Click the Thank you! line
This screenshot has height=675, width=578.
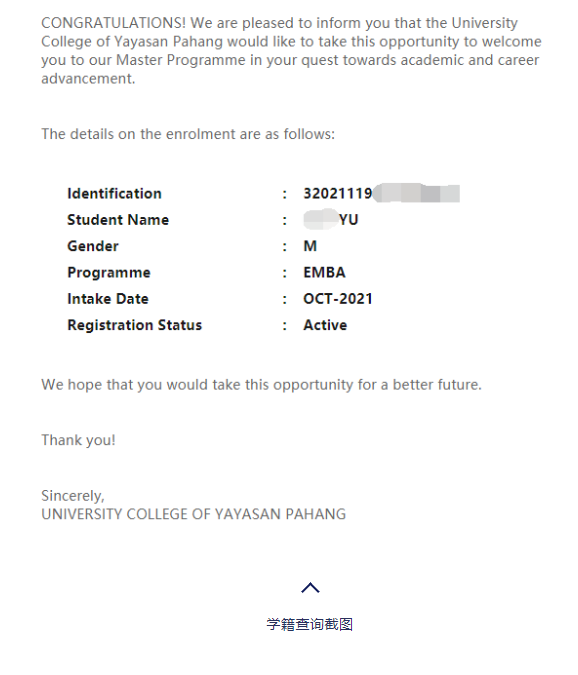[x=78, y=440]
